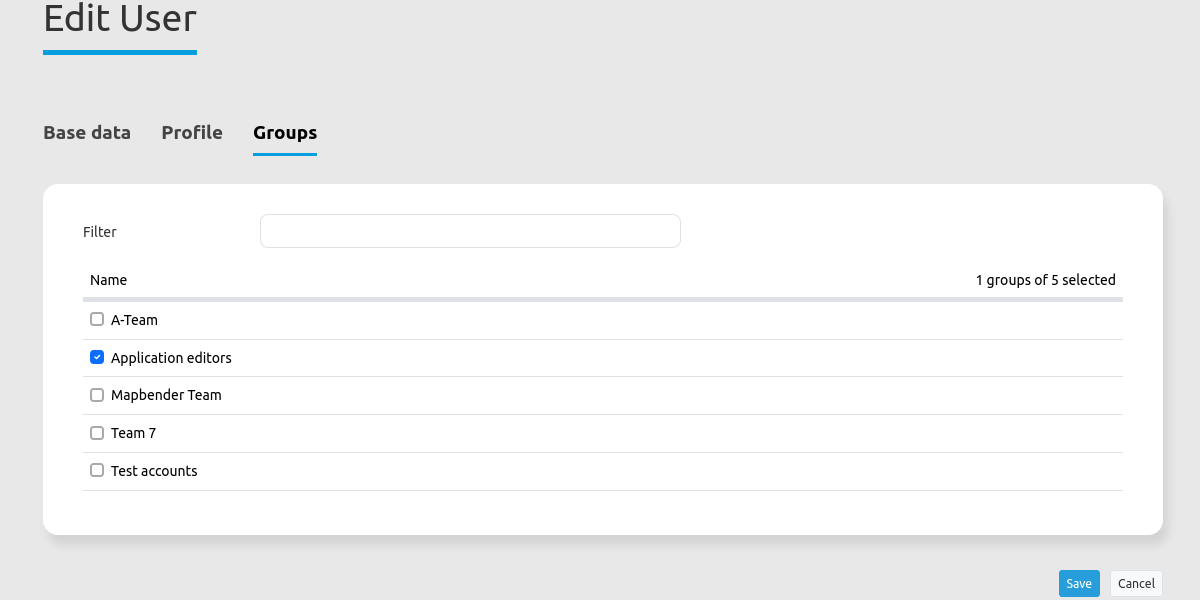The width and height of the screenshot is (1200, 600).
Task: Click the Save button
Action: coord(1079,584)
